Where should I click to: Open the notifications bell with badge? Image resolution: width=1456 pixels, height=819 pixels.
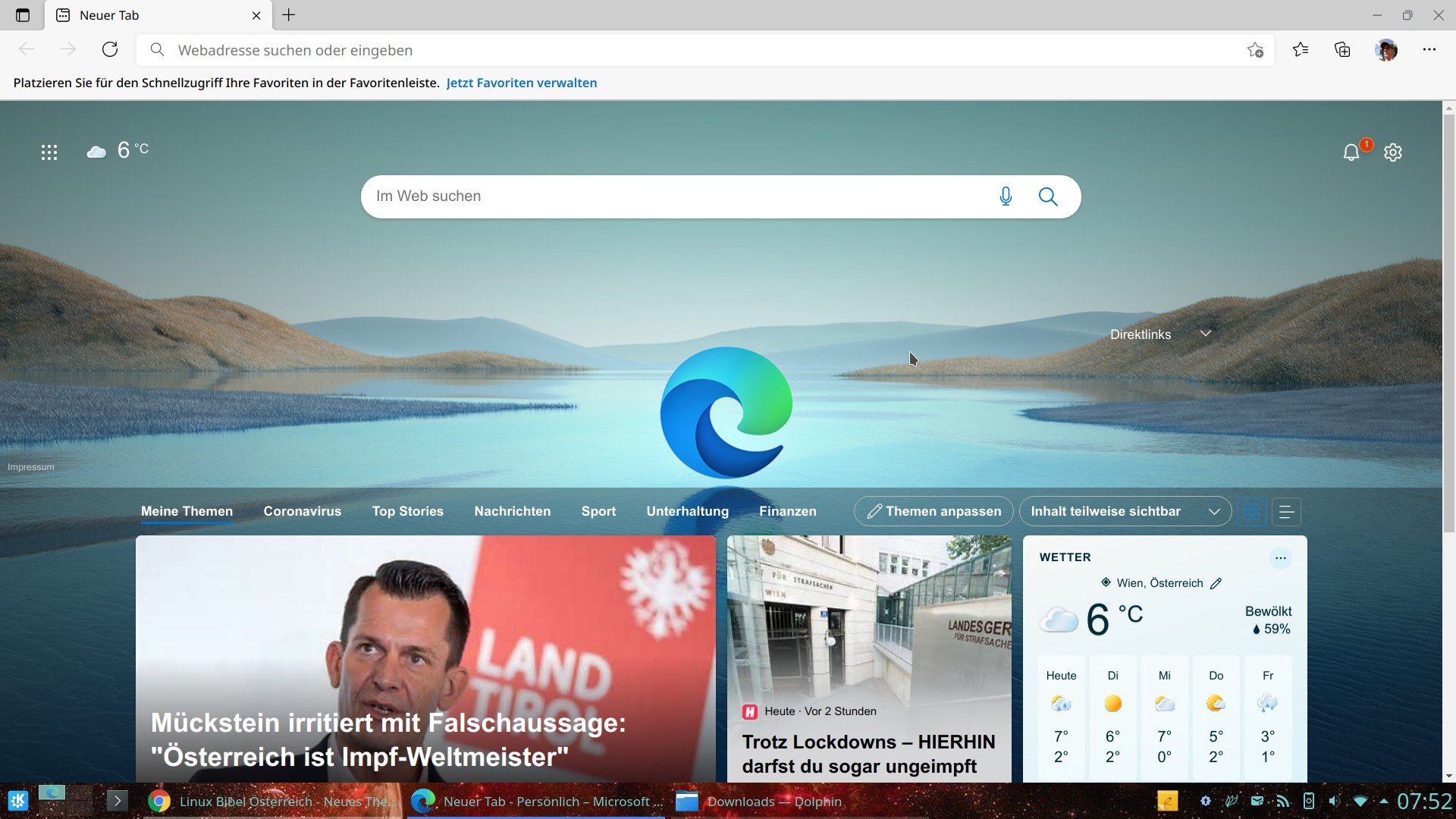(x=1351, y=152)
